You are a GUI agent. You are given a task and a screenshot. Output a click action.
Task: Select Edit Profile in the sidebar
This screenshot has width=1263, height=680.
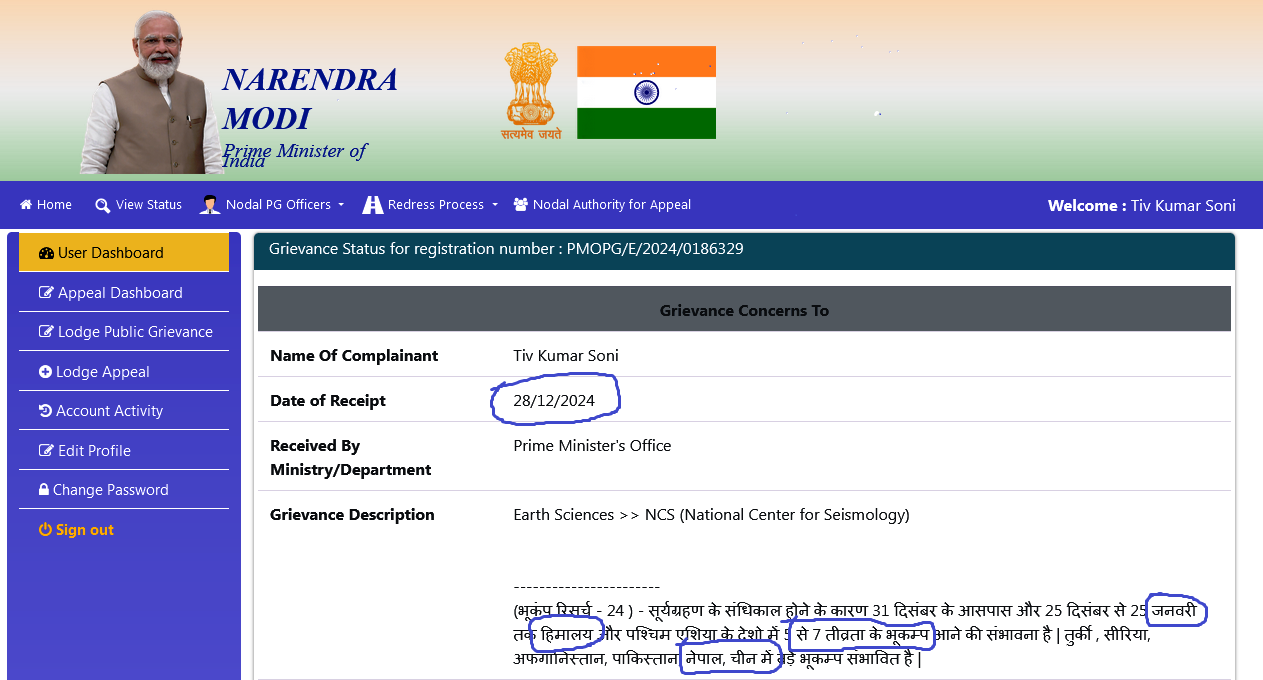(94, 451)
